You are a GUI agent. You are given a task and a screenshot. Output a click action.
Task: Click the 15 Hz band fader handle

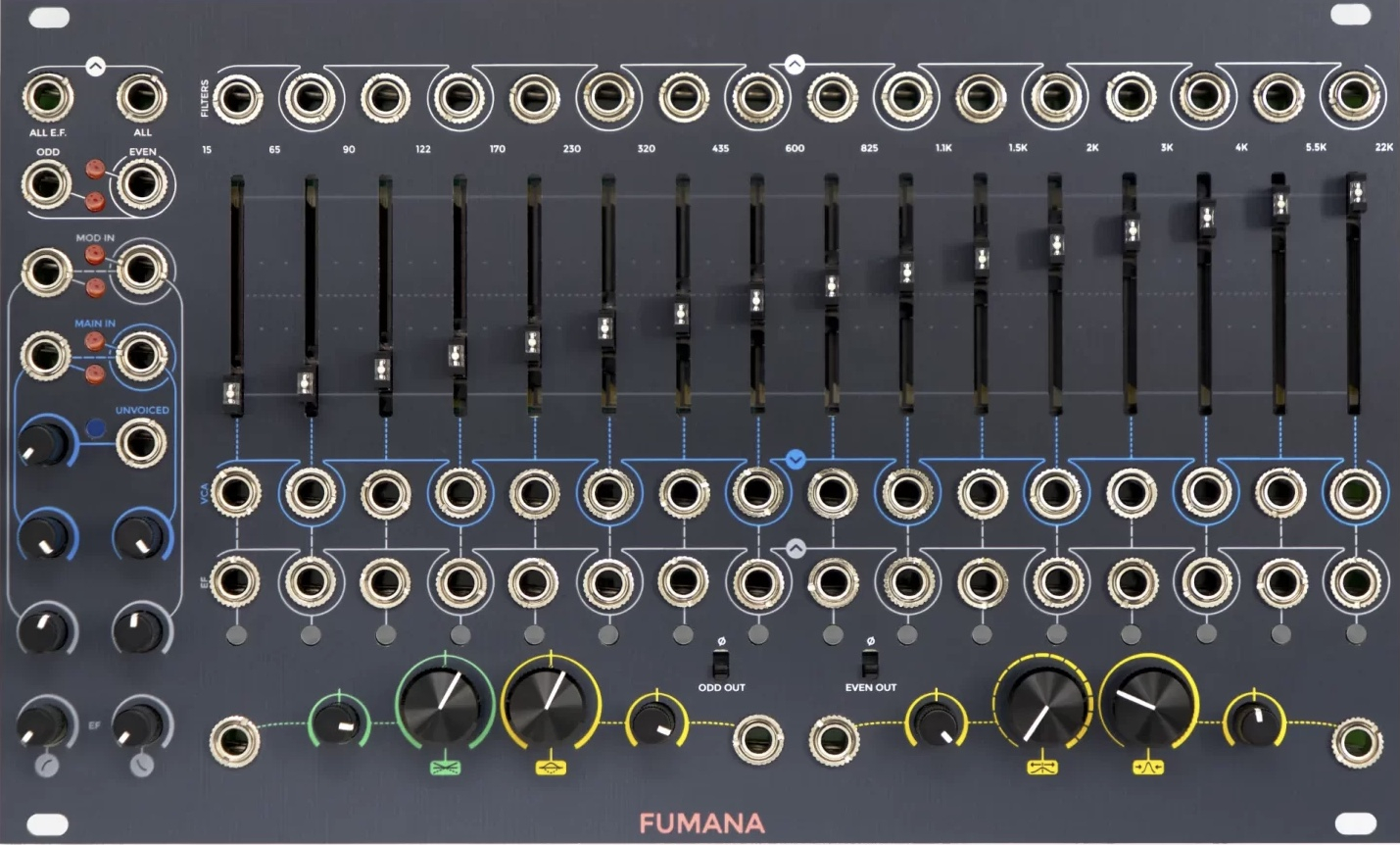coord(233,392)
